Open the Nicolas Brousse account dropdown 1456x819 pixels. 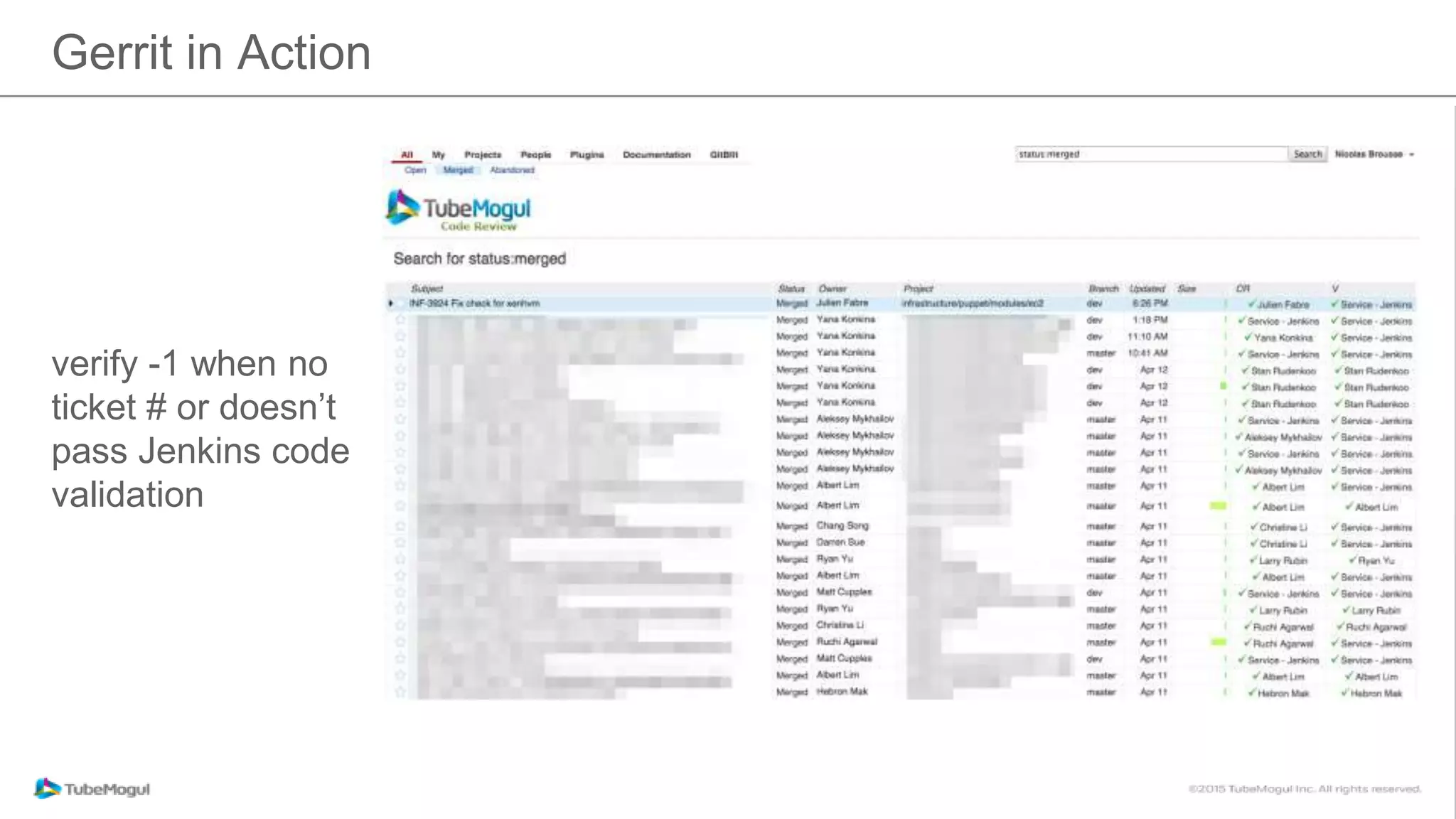1374,154
